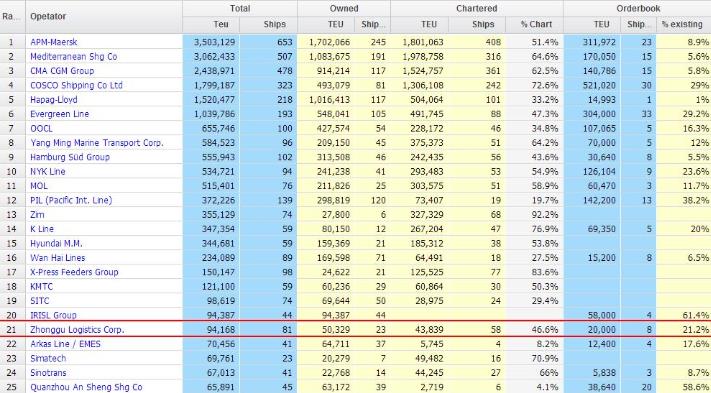Image resolution: width=711 pixels, height=393 pixels.
Task: Open the X-Press Feeders Group link
Action: (74, 272)
